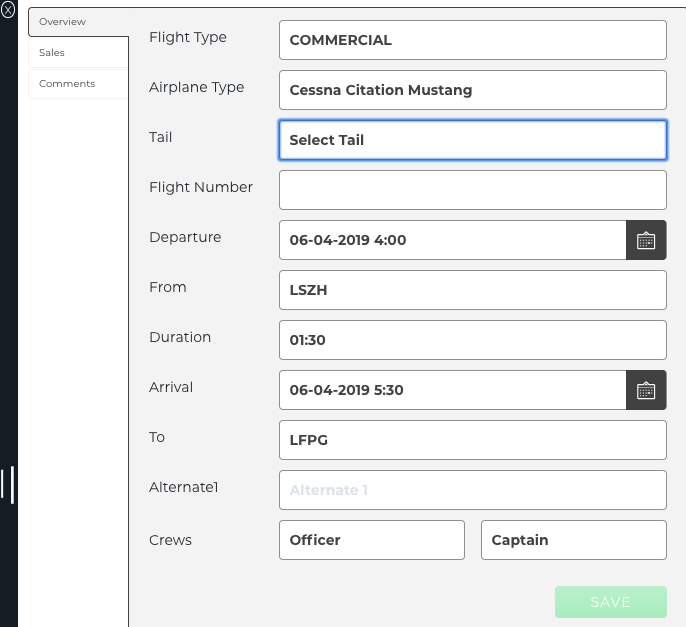686x627 pixels.
Task: Click the Flight Number input field
Action: (472, 190)
